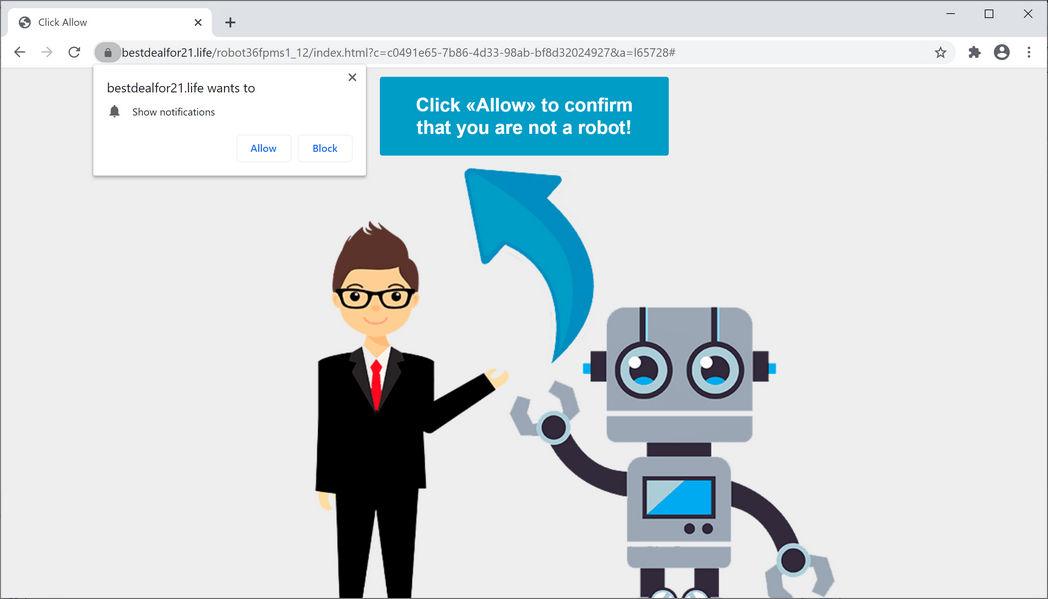Select the address bar URL text
The height and width of the screenshot is (599, 1048).
pos(400,52)
